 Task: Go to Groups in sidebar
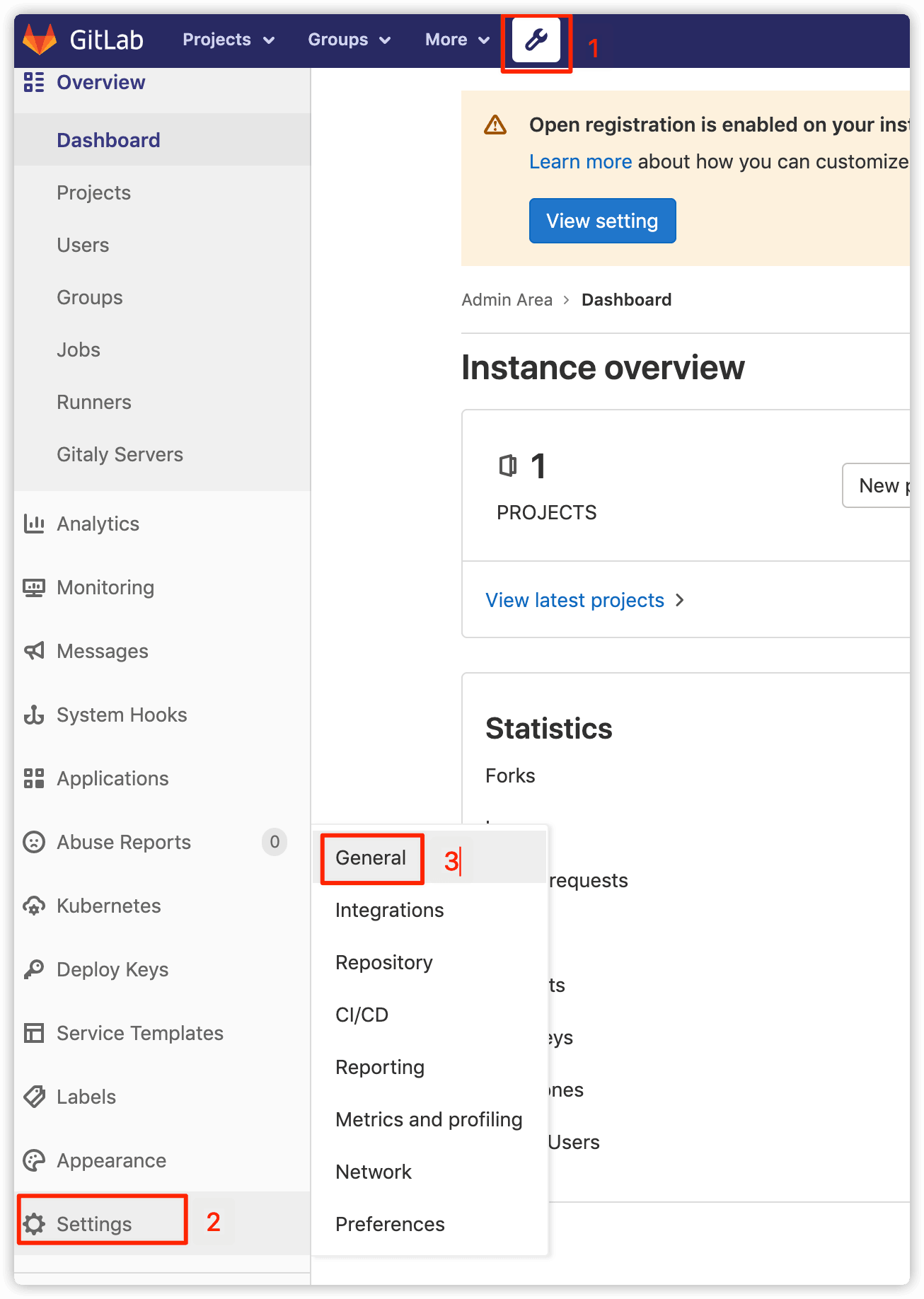pyautogui.click(x=162, y=297)
